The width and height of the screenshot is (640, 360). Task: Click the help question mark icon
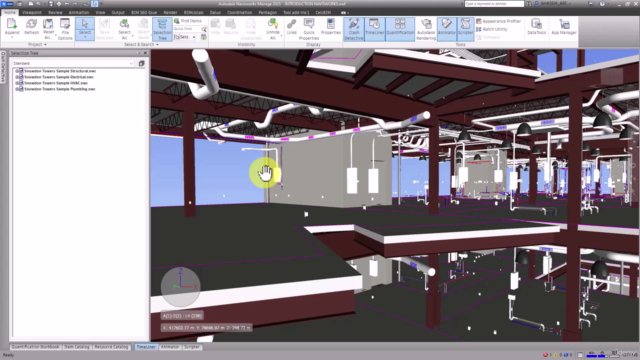pos(602,4)
